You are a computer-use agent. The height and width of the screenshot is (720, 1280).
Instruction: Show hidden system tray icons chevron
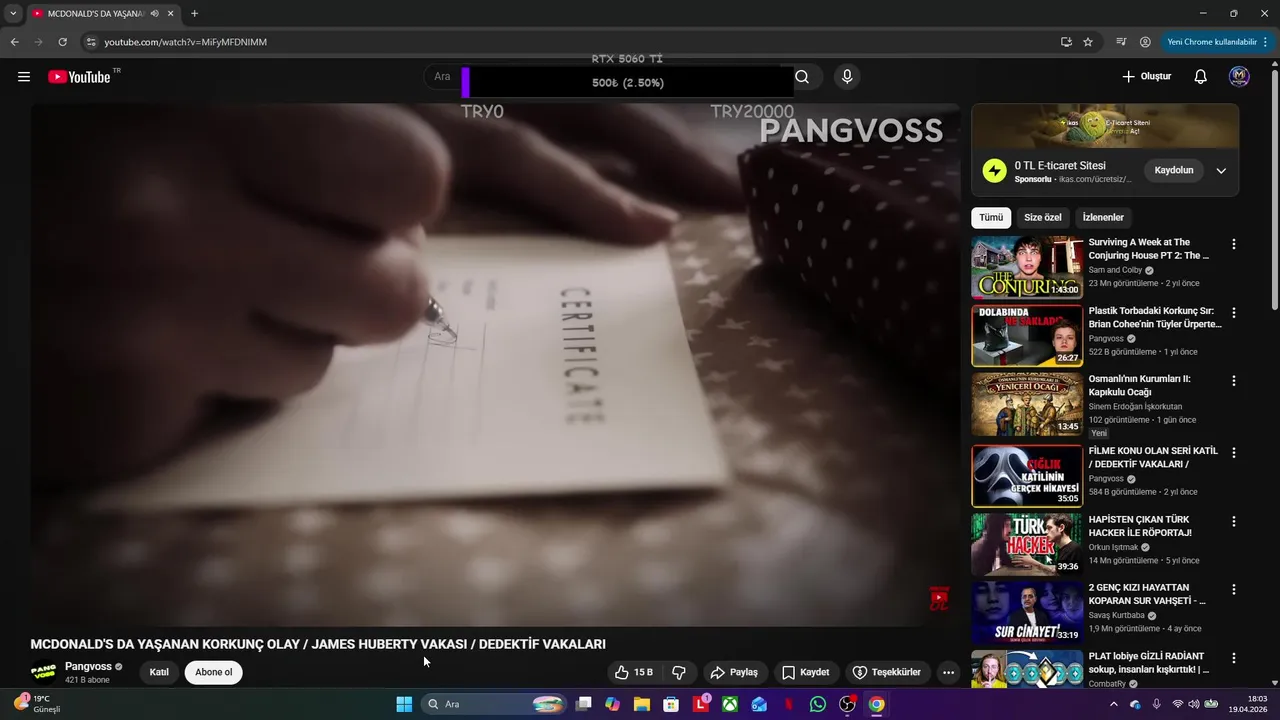[x=1113, y=704]
